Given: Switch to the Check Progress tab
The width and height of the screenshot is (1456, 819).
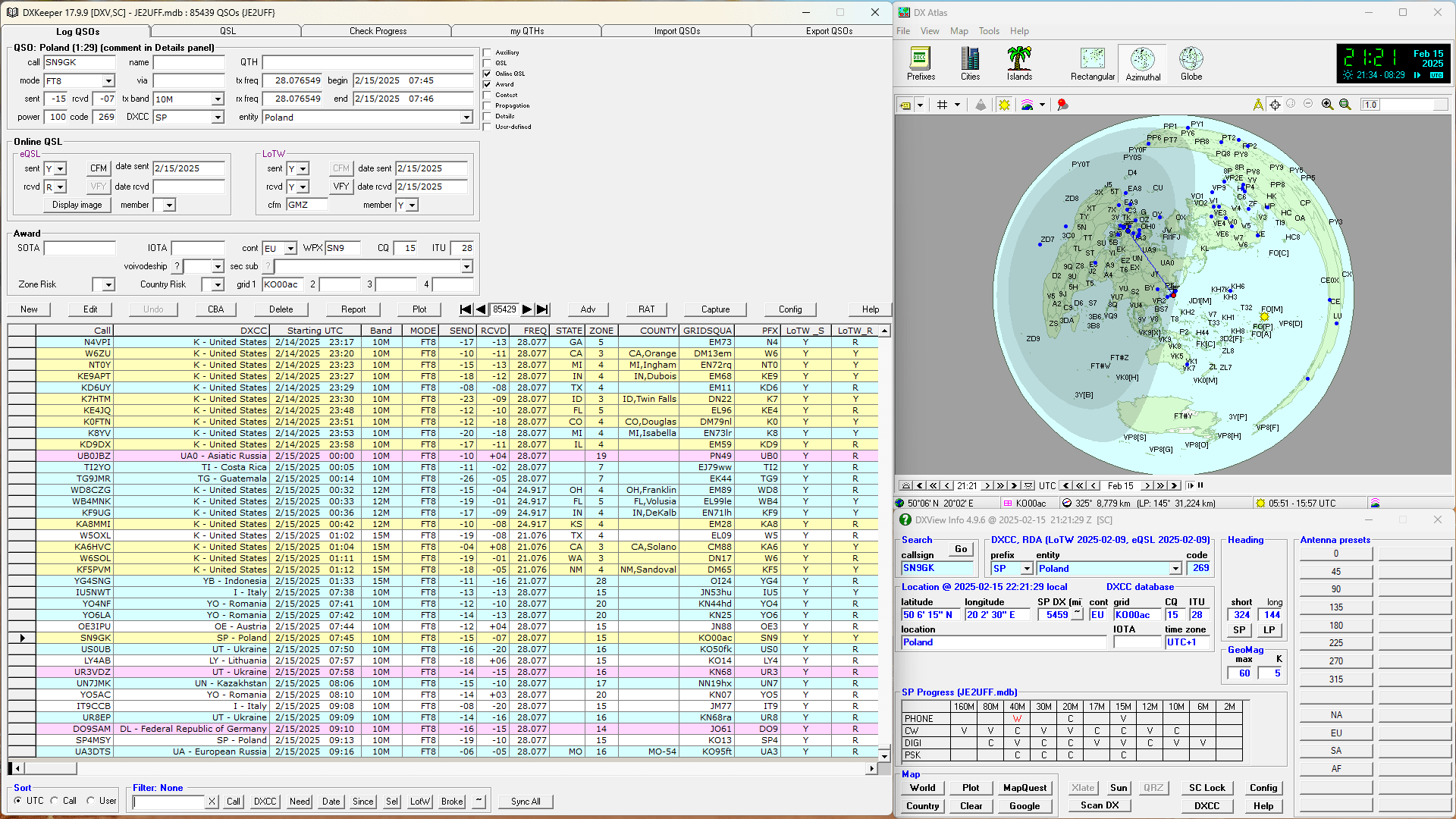Looking at the screenshot, I should 378,31.
